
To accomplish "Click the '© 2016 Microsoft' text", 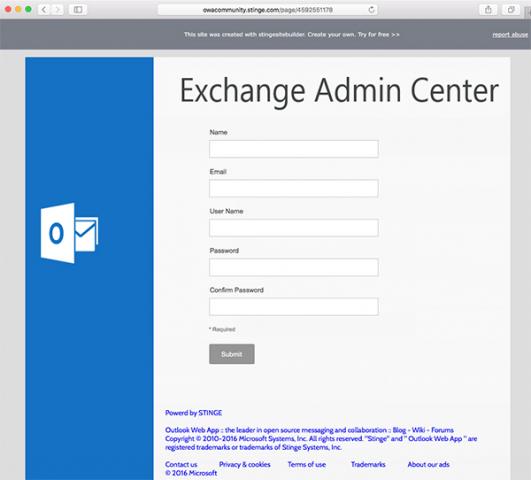I will (191, 473).
